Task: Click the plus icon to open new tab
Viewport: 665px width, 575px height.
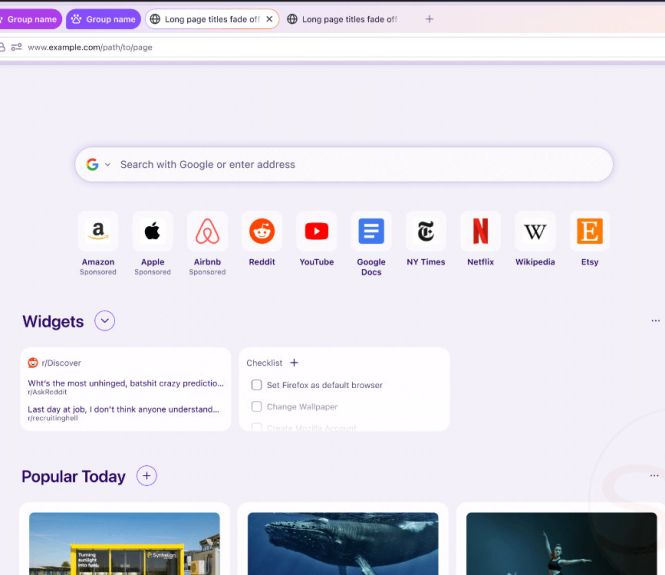Action: point(429,19)
